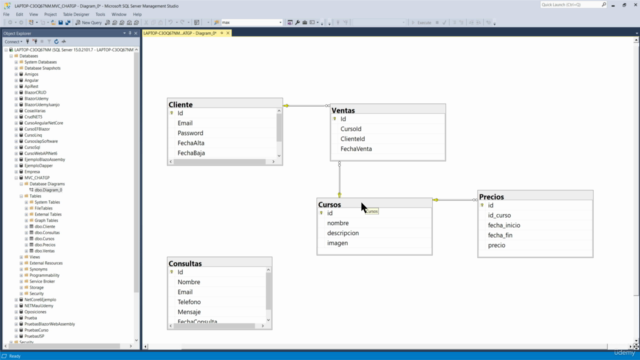Screen dimensions: 640x360
Task: Click the Cliente table title bar
Action: [x=225, y=104]
